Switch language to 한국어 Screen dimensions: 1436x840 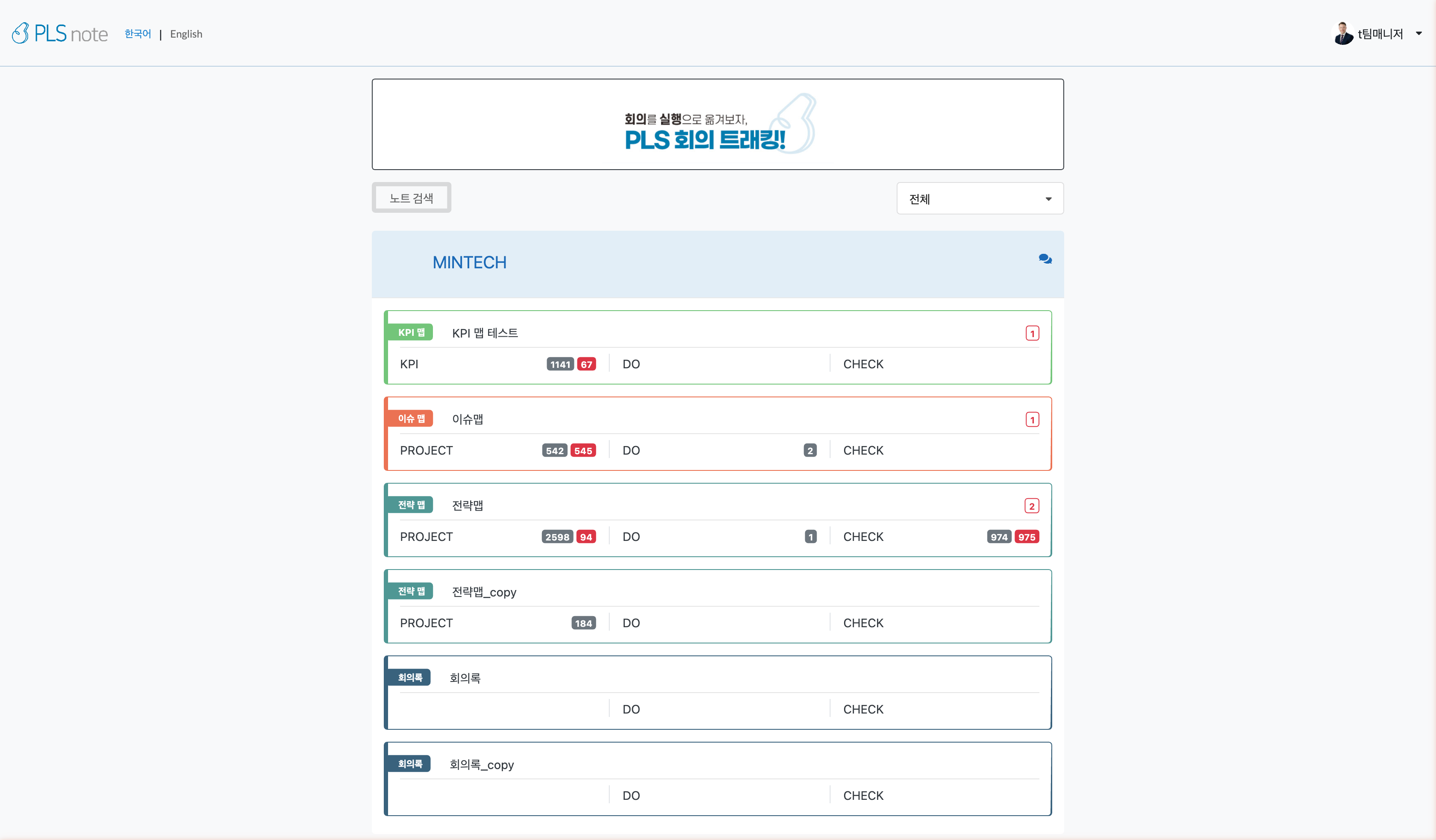(137, 34)
